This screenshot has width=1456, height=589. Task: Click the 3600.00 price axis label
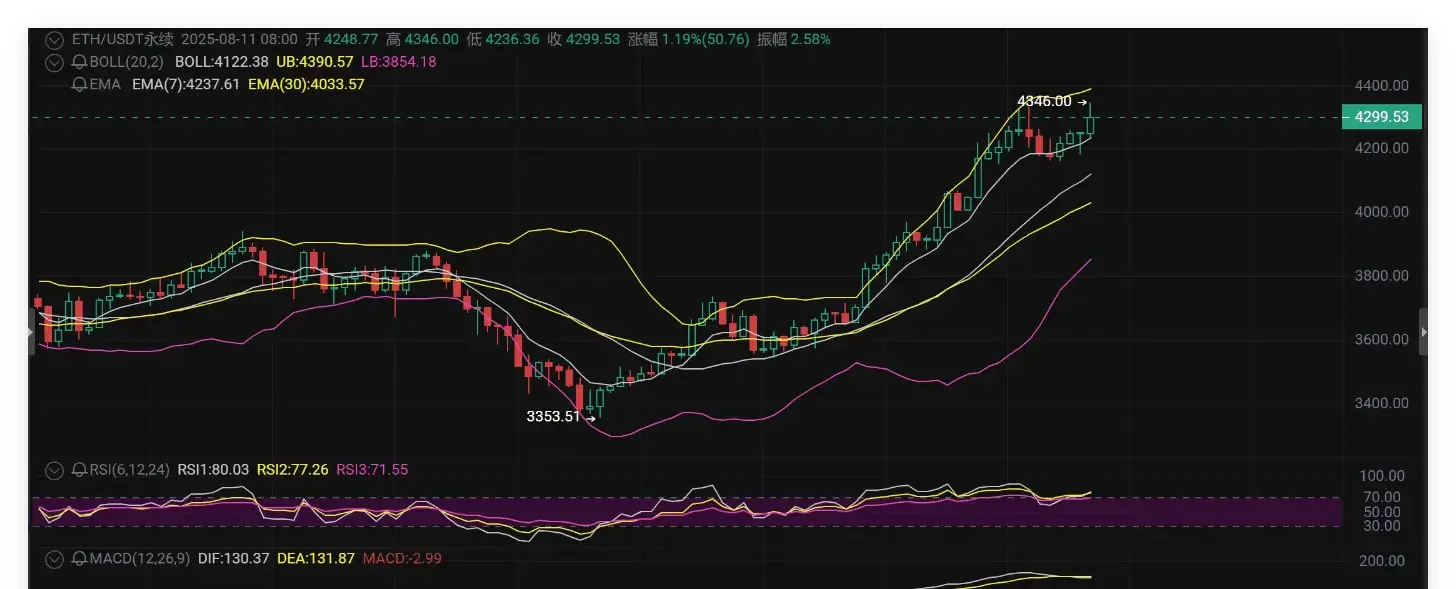(1381, 340)
